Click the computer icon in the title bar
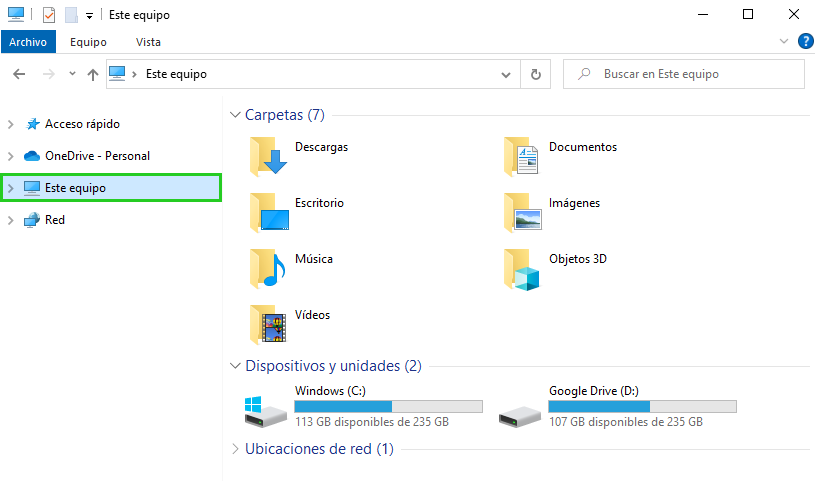The width and height of the screenshot is (815, 481). click(16, 14)
